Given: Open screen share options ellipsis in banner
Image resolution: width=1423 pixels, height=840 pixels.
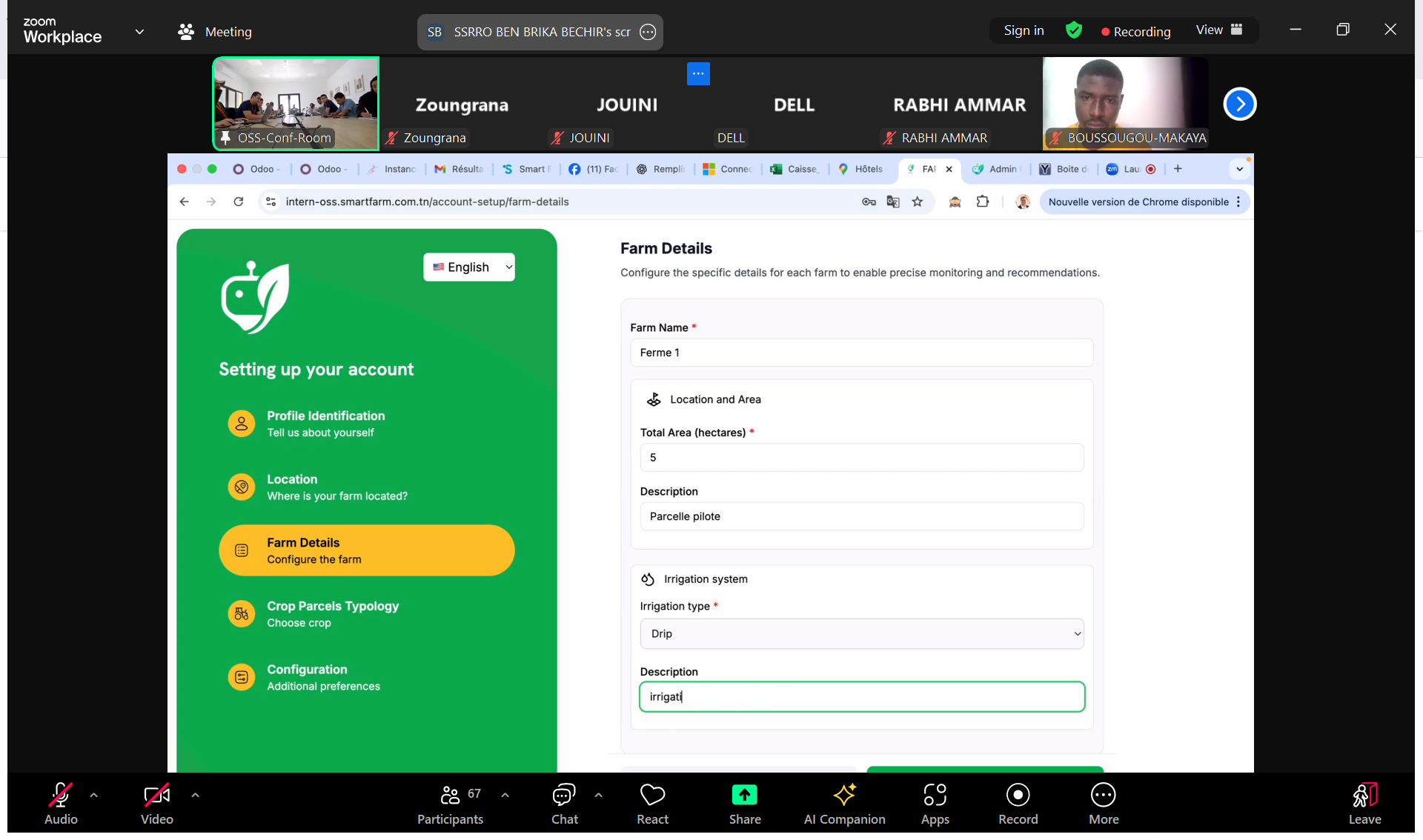Looking at the screenshot, I should tap(648, 32).
